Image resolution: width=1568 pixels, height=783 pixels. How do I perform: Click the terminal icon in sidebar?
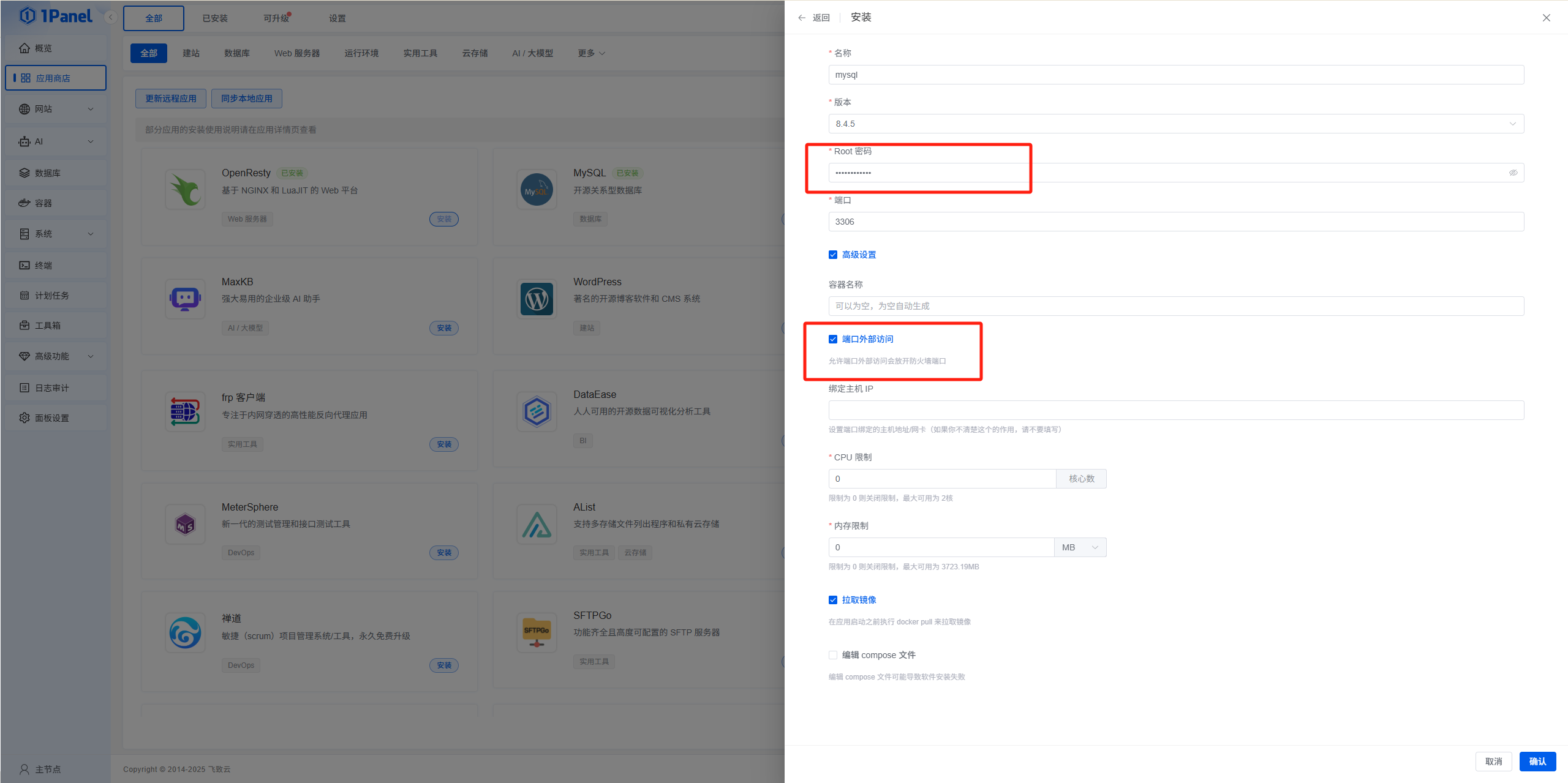(x=24, y=265)
